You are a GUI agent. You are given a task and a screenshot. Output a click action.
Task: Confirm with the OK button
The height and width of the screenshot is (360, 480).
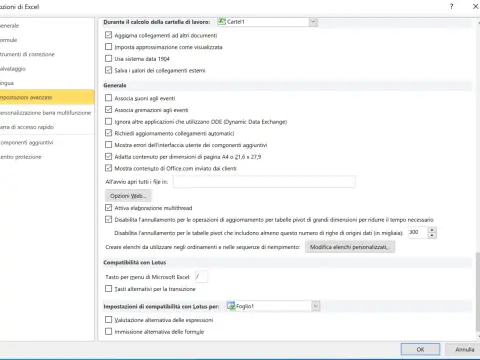pyautogui.click(x=420, y=349)
